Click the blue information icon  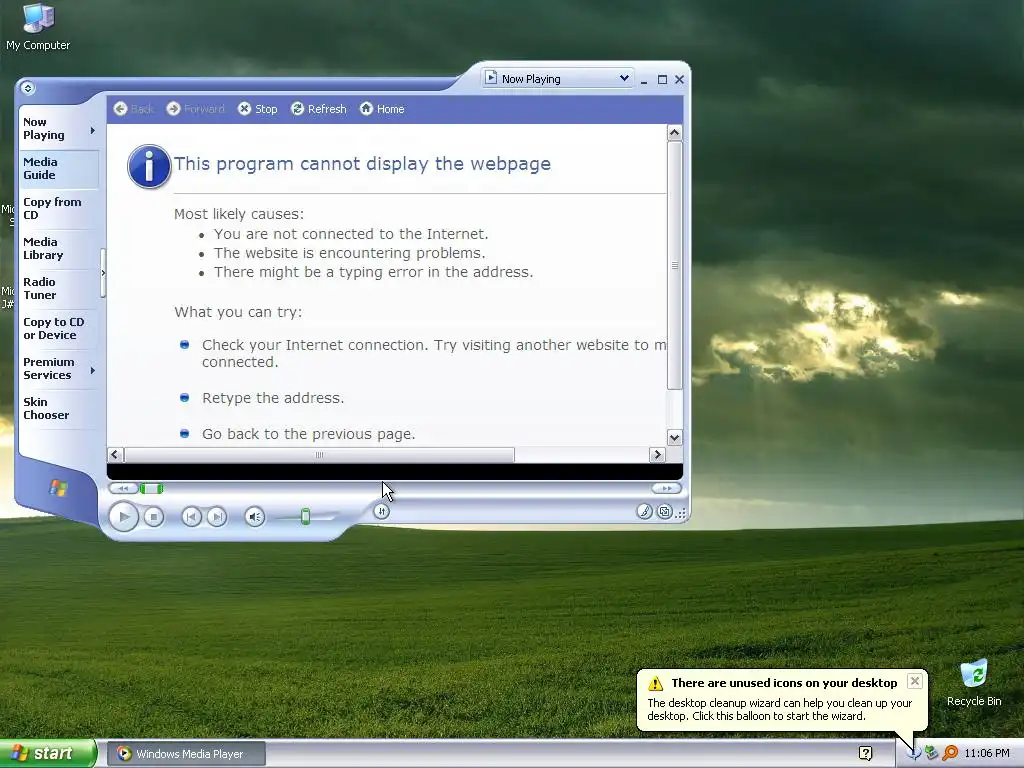point(149,167)
